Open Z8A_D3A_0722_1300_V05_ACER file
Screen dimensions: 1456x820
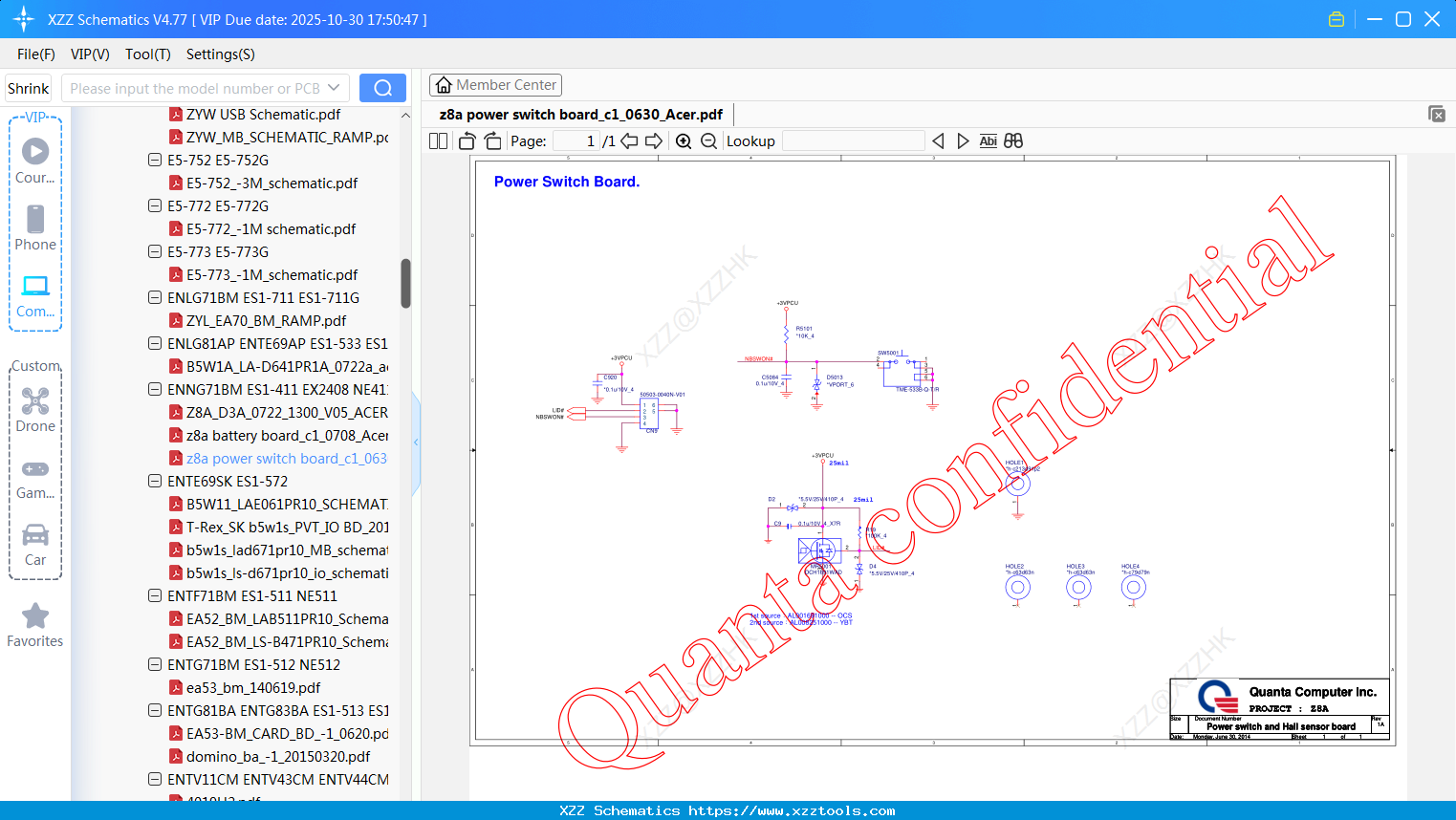point(287,413)
